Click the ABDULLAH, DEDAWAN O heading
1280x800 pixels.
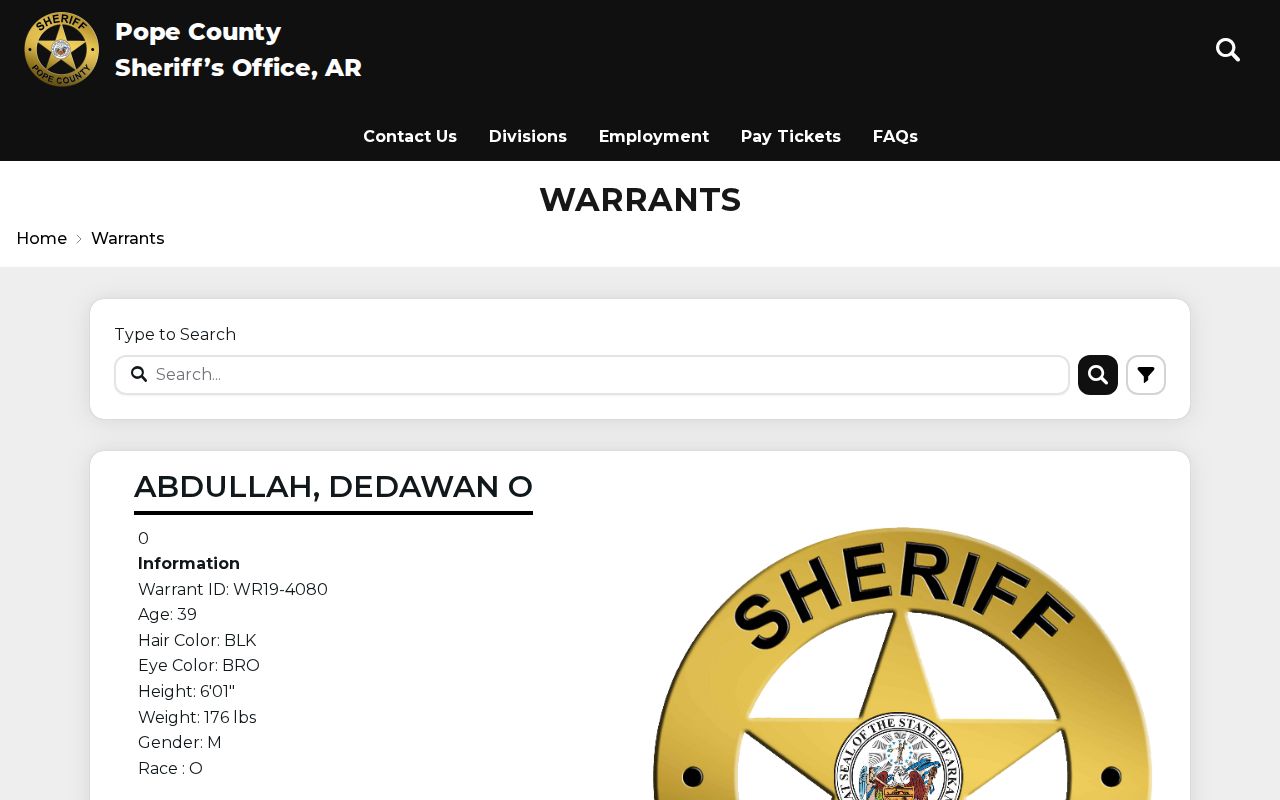333,486
